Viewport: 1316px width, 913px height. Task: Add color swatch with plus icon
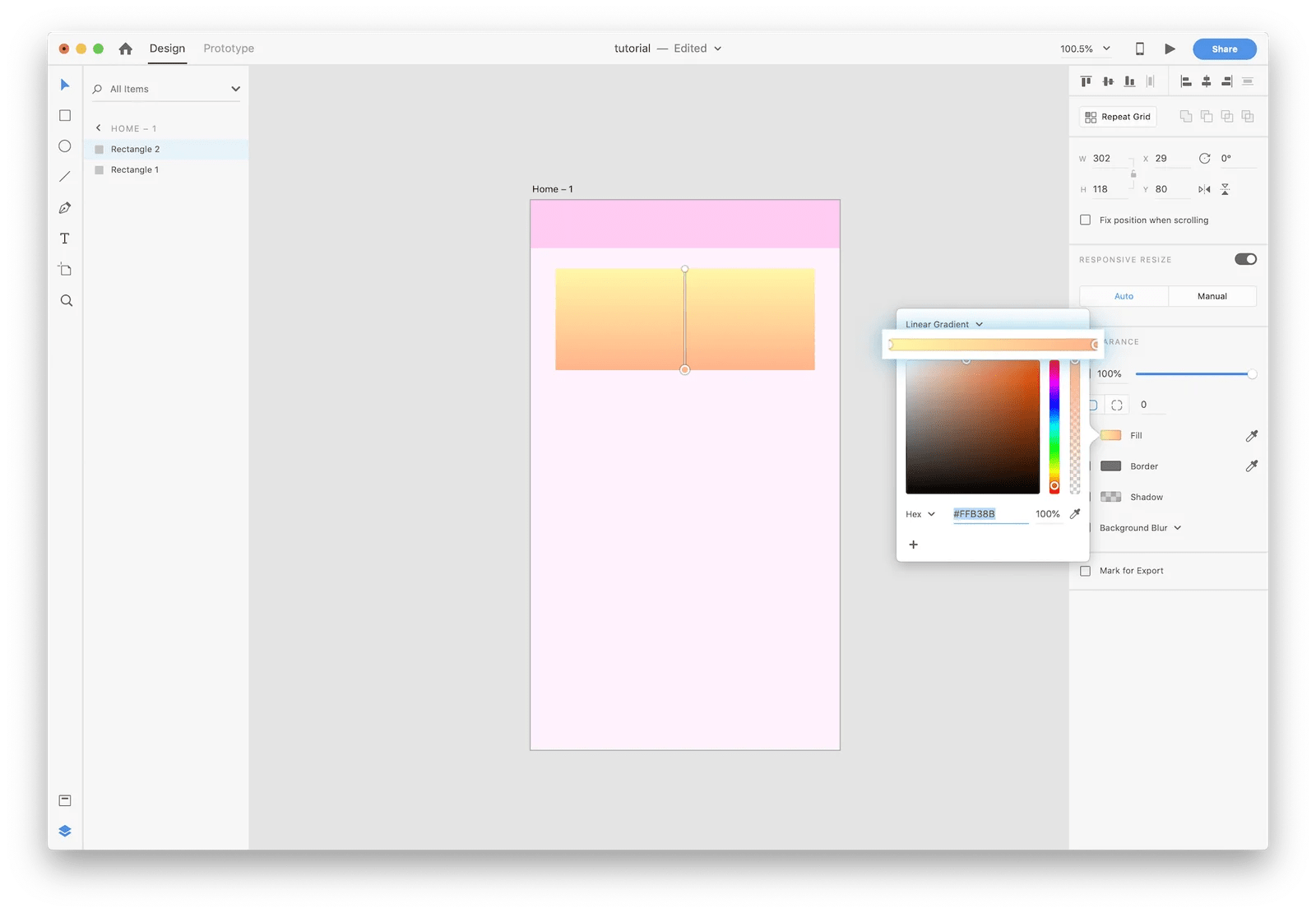(x=913, y=545)
